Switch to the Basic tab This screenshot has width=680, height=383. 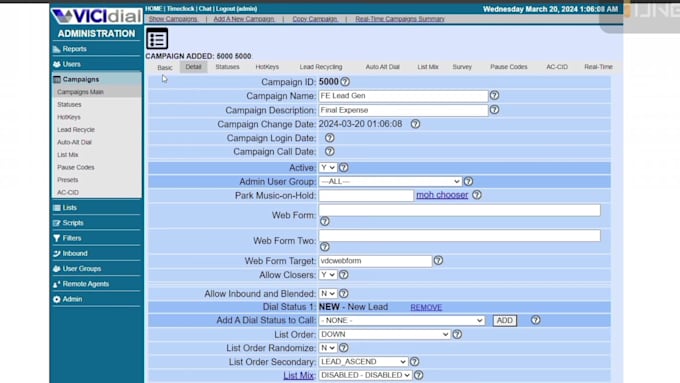coord(165,68)
